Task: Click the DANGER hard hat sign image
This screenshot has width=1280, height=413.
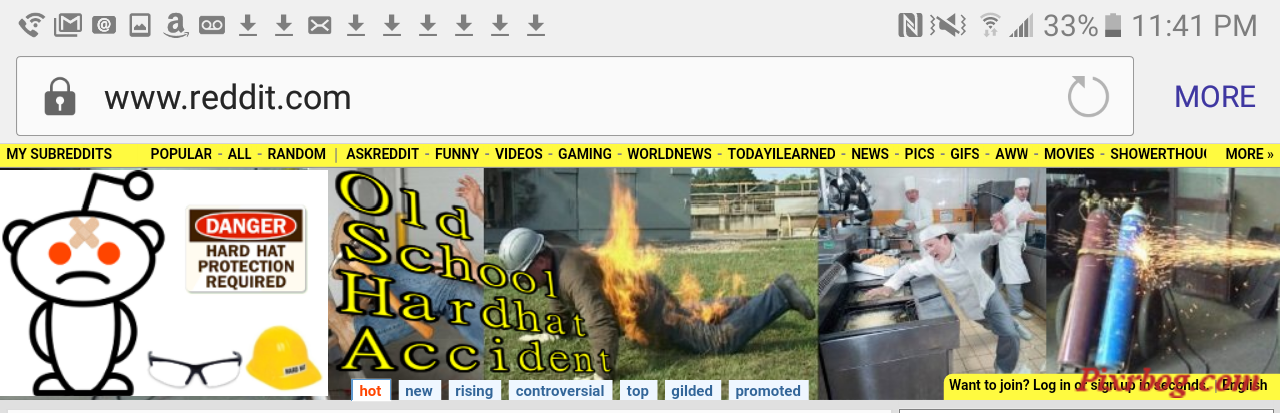Action: click(x=246, y=249)
